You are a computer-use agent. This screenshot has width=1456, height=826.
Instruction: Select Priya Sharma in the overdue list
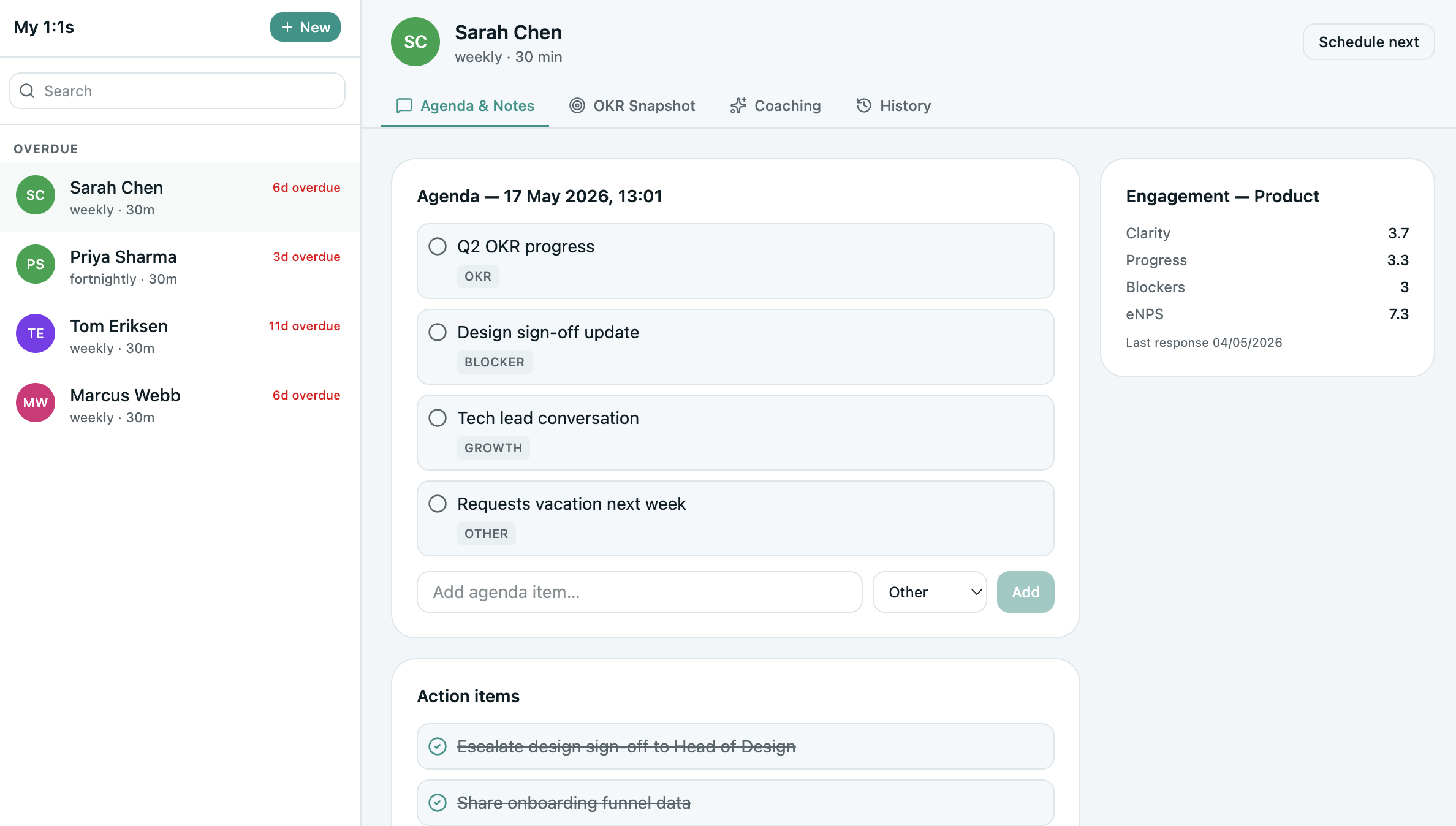pos(180,267)
